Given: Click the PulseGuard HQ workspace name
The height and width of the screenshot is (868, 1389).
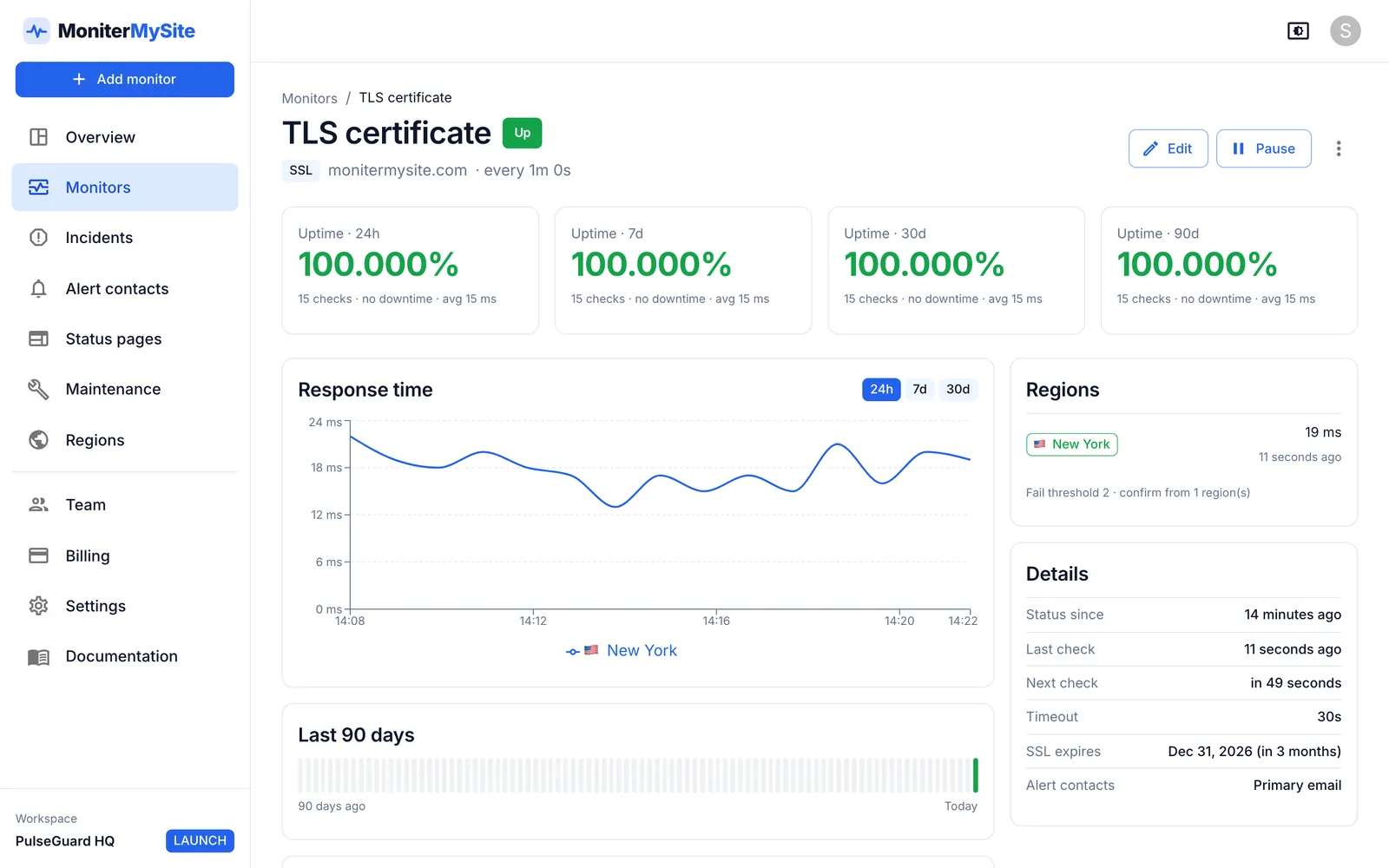Looking at the screenshot, I should 65,840.
